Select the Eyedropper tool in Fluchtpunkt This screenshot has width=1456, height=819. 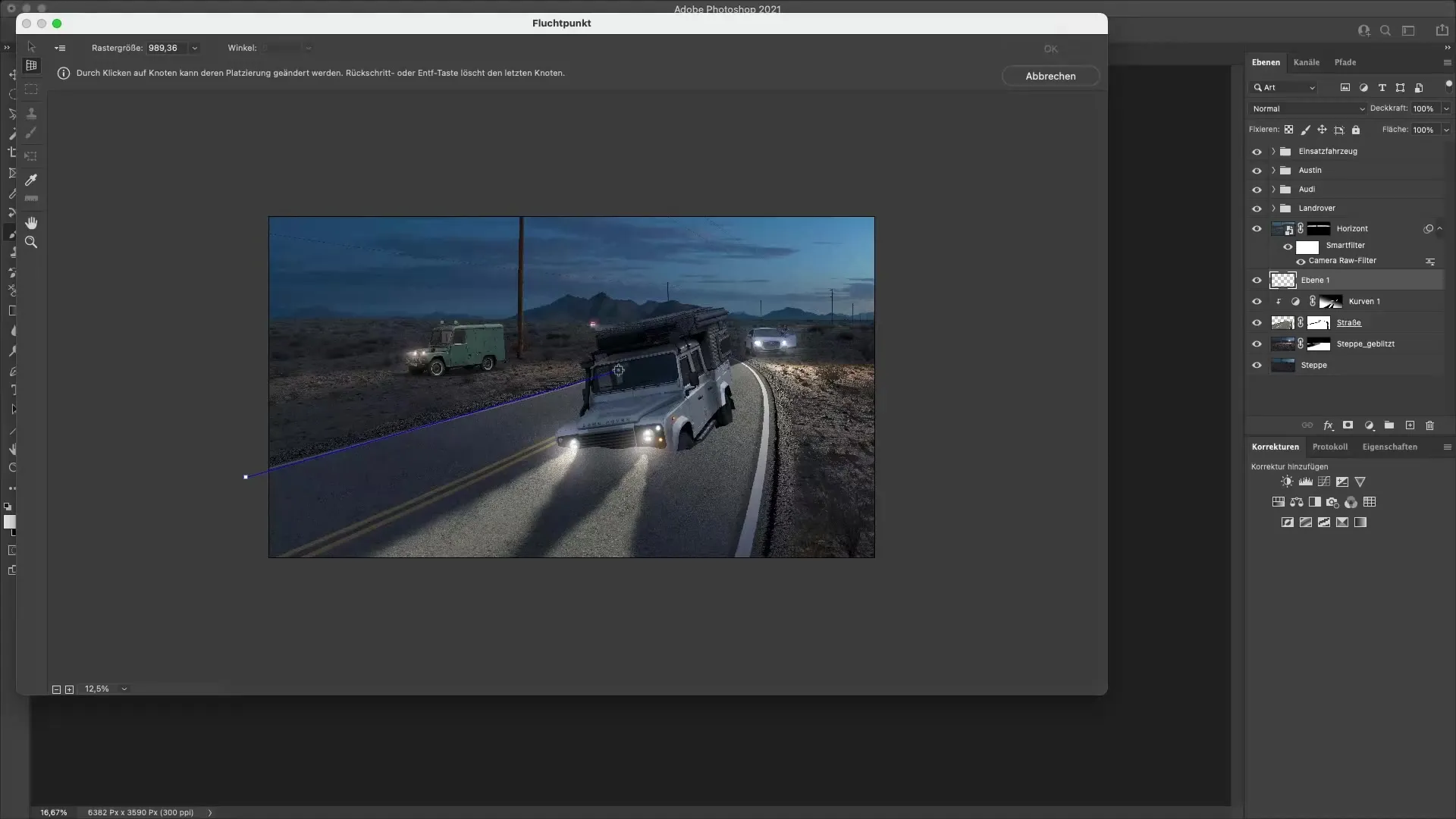click(x=31, y=180)
